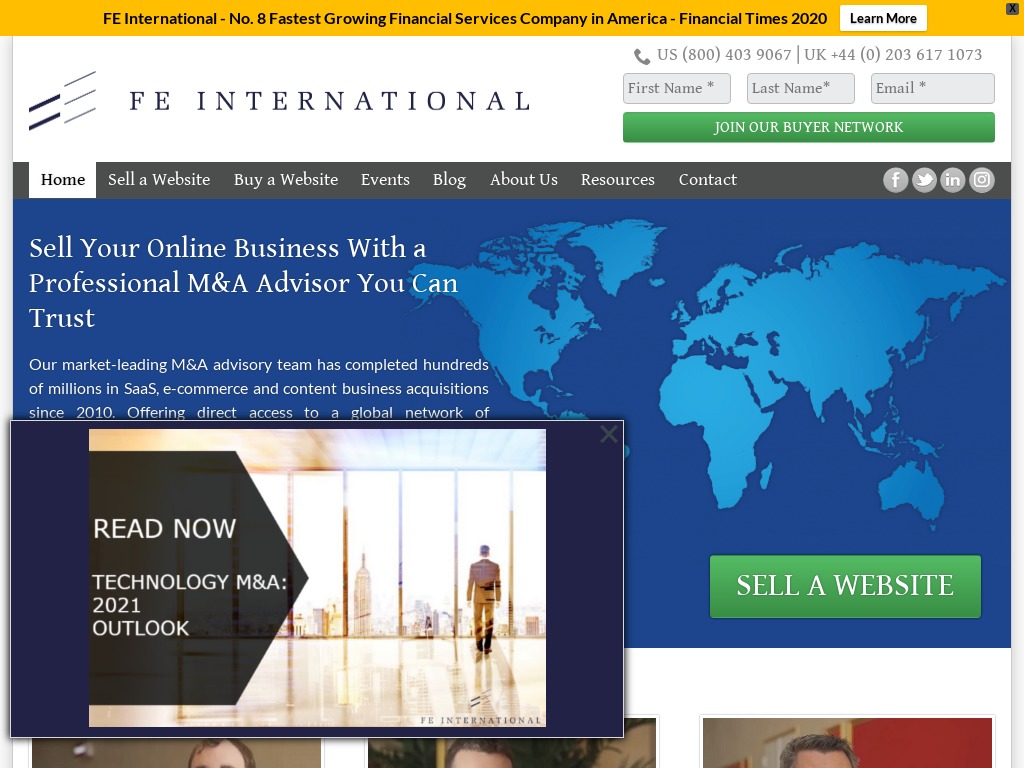1024x768 pixels.
Task: Open the LinkedIn social icon
Action: pyautogui.click(x=953, y=180)
